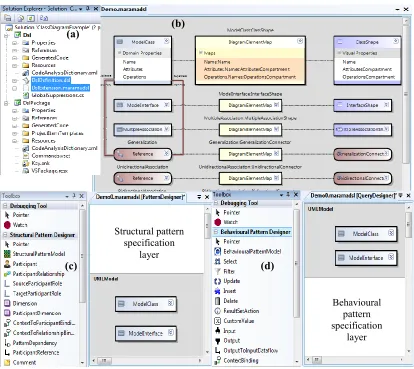Collapse the Debugging Tool group in left toolbox

click(5, 206)
